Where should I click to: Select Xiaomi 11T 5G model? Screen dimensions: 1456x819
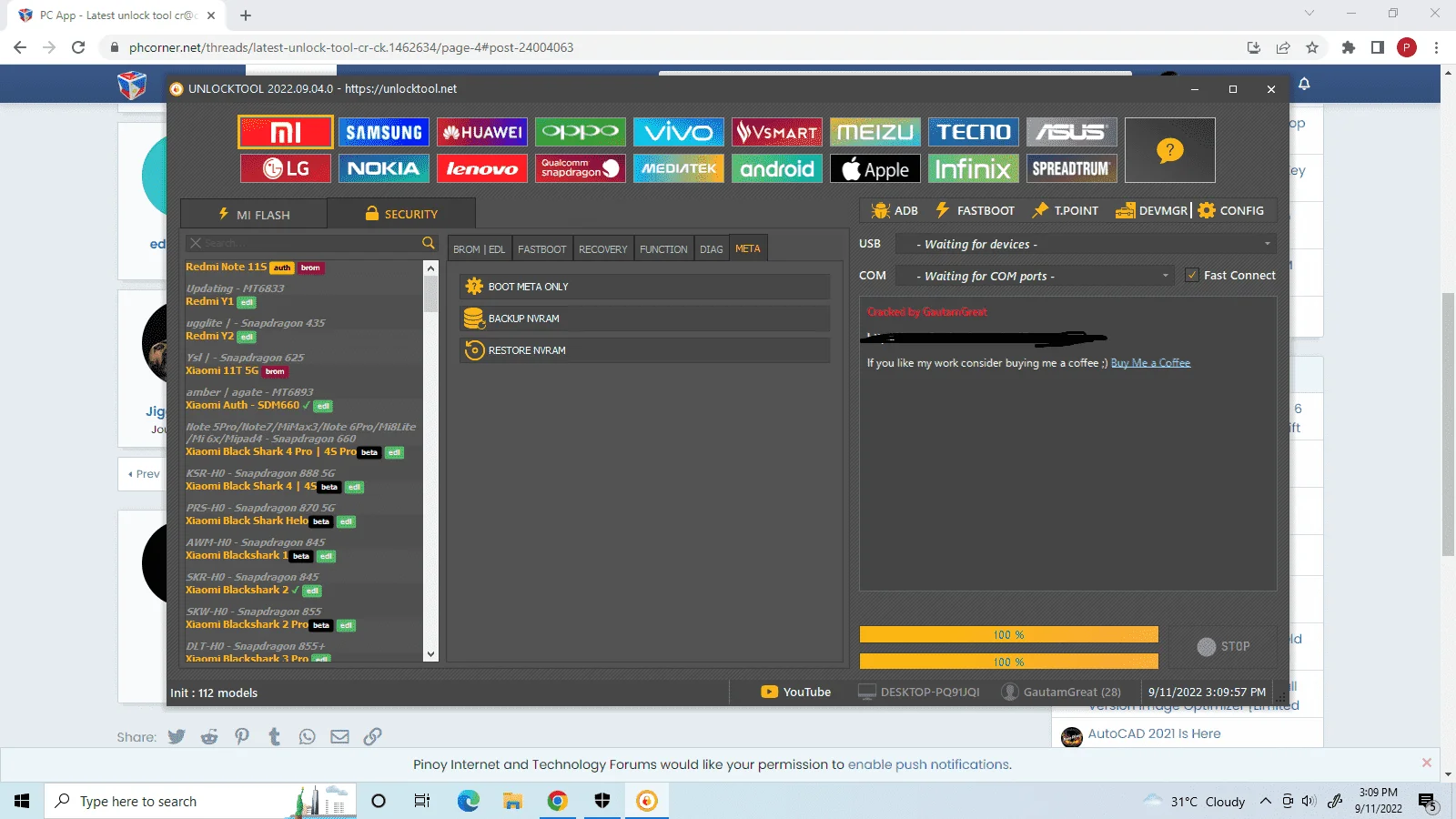point(222,370)
